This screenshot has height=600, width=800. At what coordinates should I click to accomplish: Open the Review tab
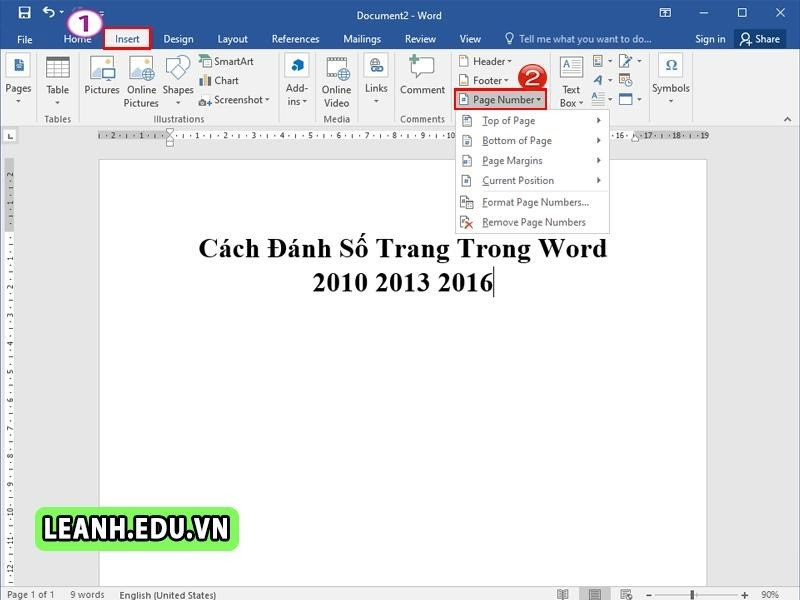coord(420,39)
